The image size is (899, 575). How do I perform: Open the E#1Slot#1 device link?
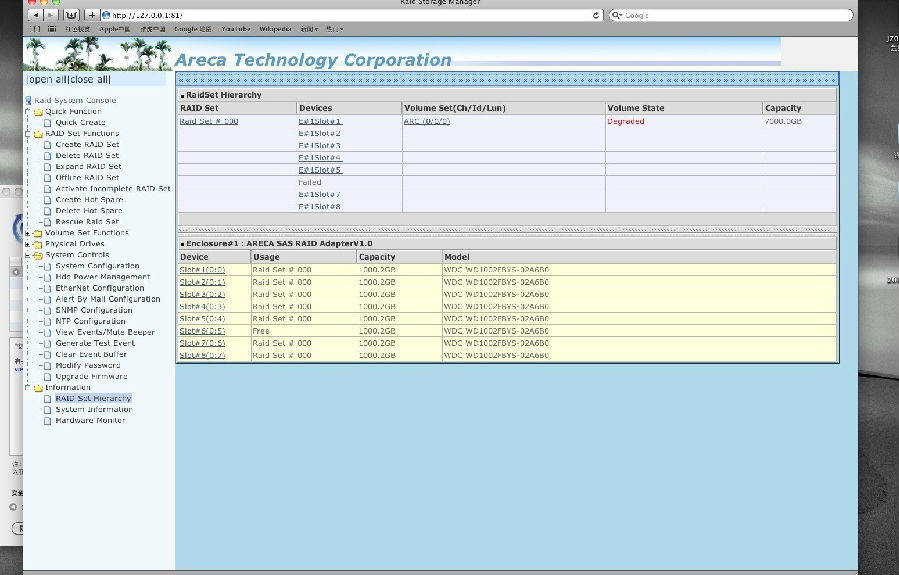point(320,122)
